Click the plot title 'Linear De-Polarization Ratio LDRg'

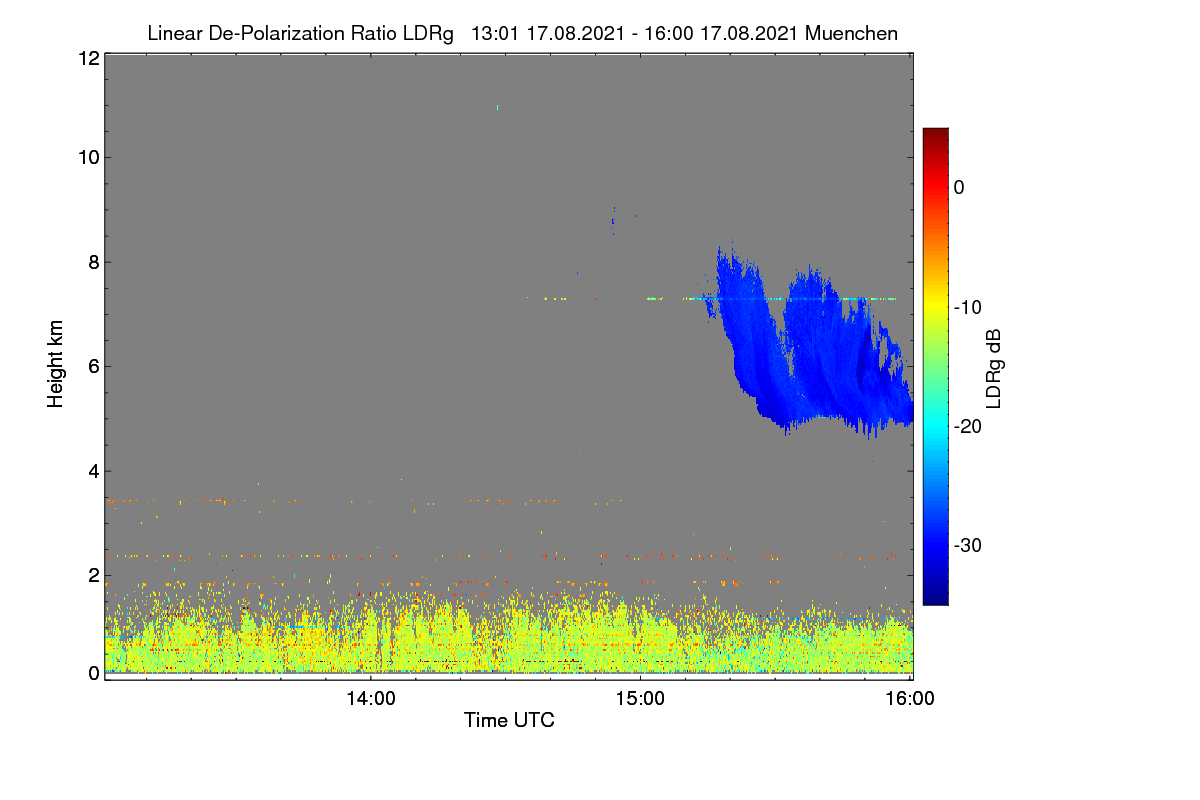point(300,33)
